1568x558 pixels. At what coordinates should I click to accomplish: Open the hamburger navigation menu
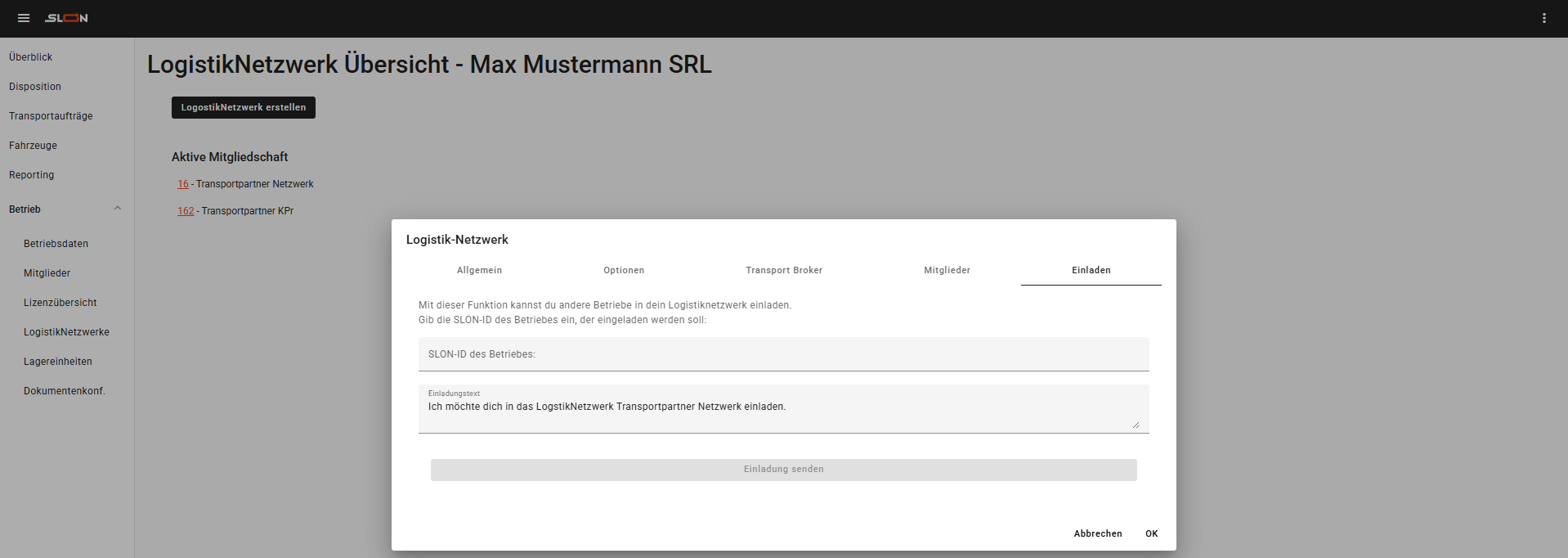[24, 18]
